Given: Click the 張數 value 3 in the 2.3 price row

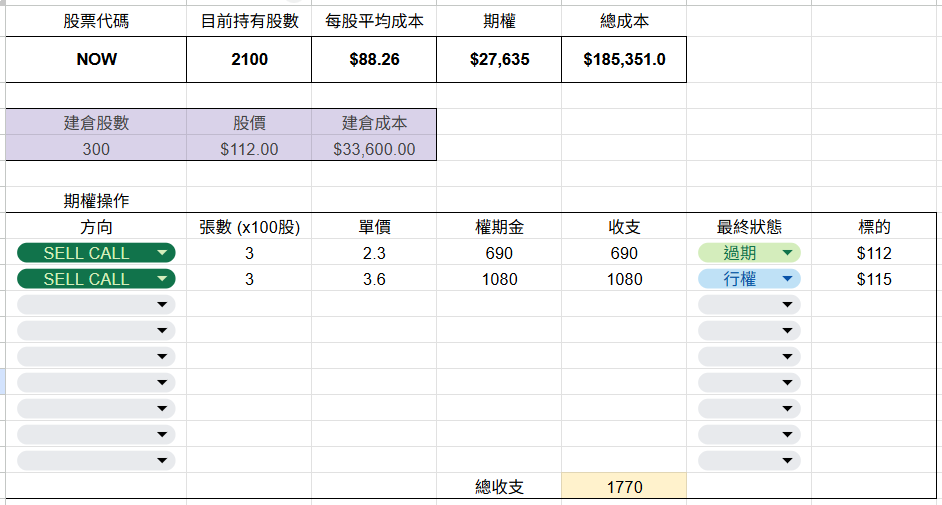Looking at the screenshot, I should [249, 253].
